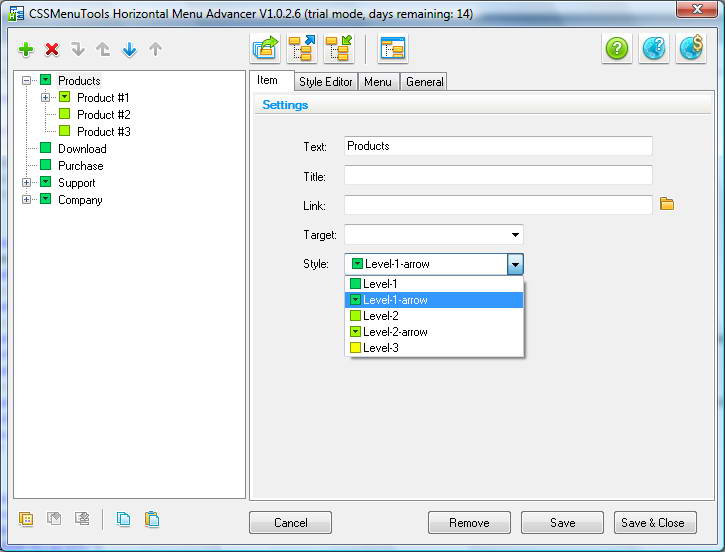
Task: Close the window with red X
Action: pos(697,9)
